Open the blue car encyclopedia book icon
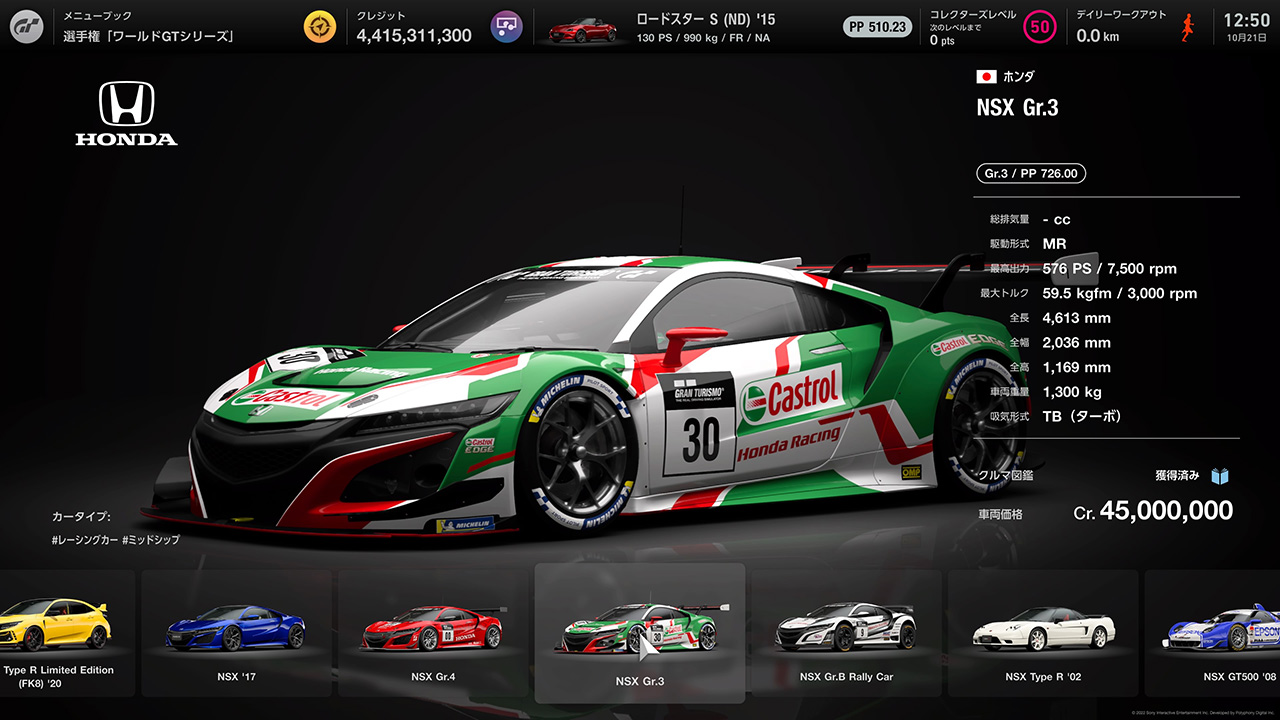Screen dimensions: 1280x720 pos(1219,476)
